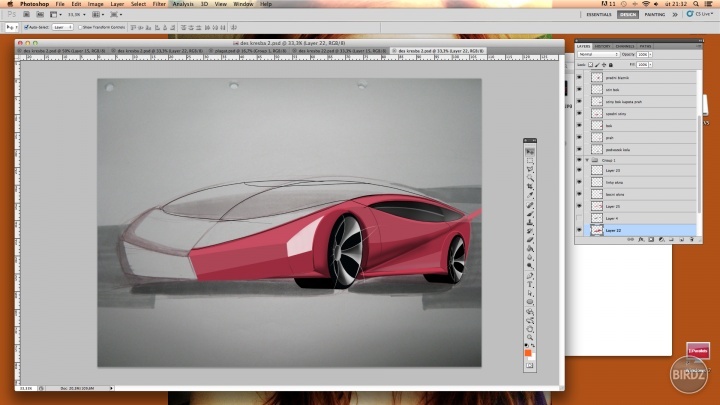Select the Pen tool

[x=530, y=276]
